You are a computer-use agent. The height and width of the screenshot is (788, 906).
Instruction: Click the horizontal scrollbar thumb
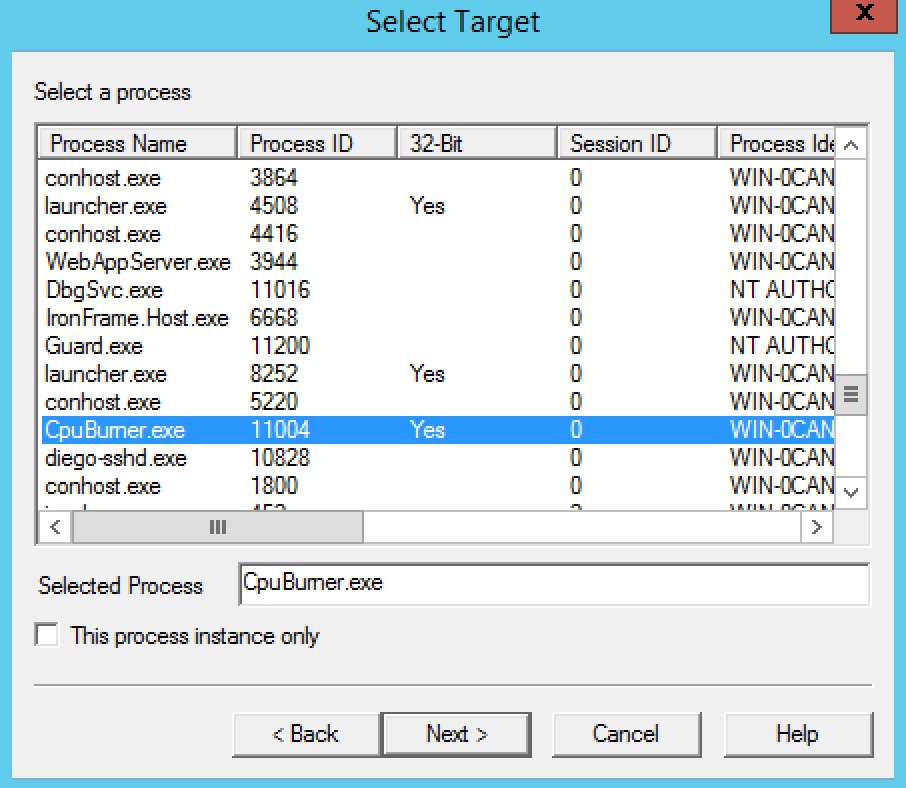[x=218, y=527]
